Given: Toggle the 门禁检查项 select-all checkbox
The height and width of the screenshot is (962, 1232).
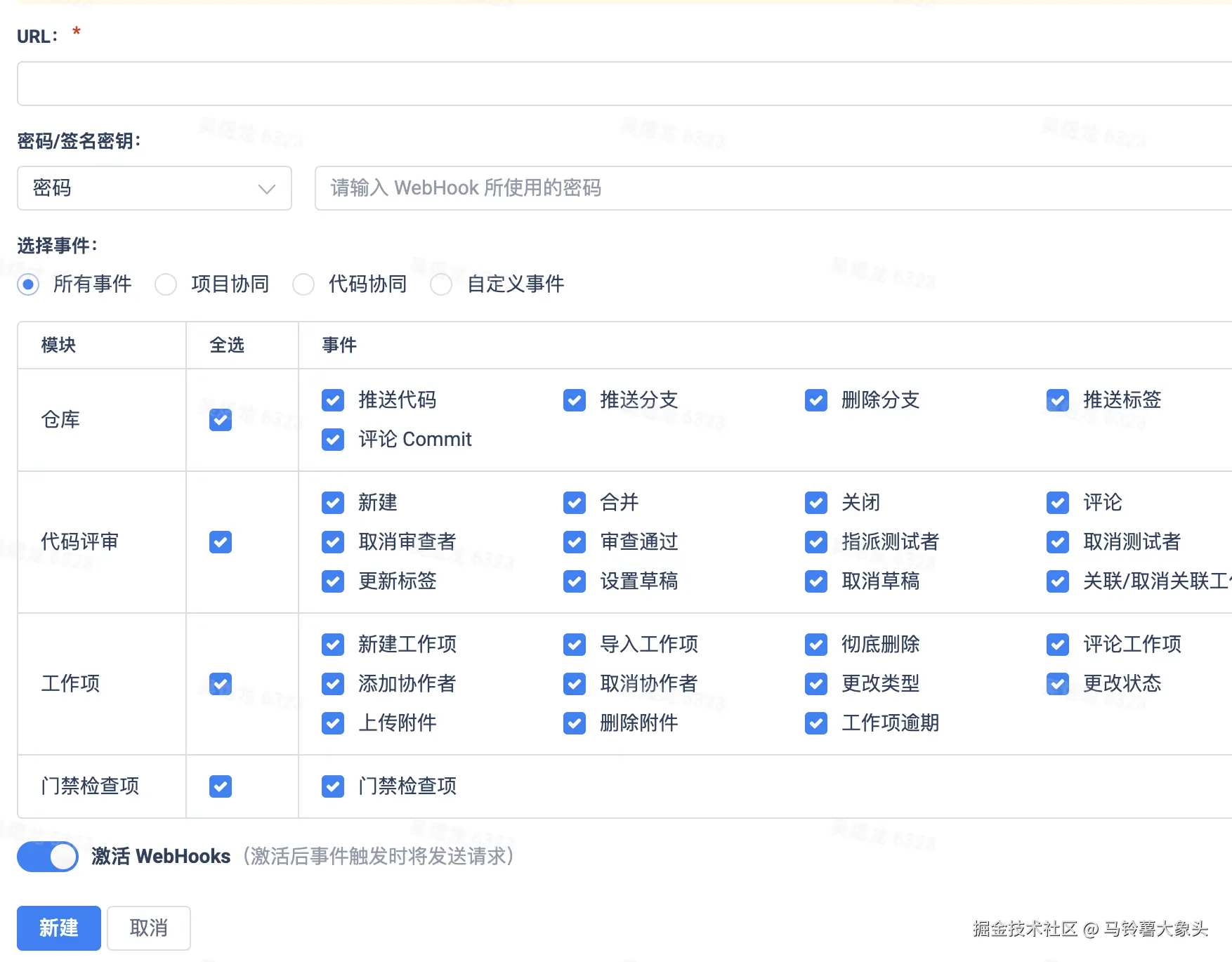Looking at the screenshot, I should 221,786.
